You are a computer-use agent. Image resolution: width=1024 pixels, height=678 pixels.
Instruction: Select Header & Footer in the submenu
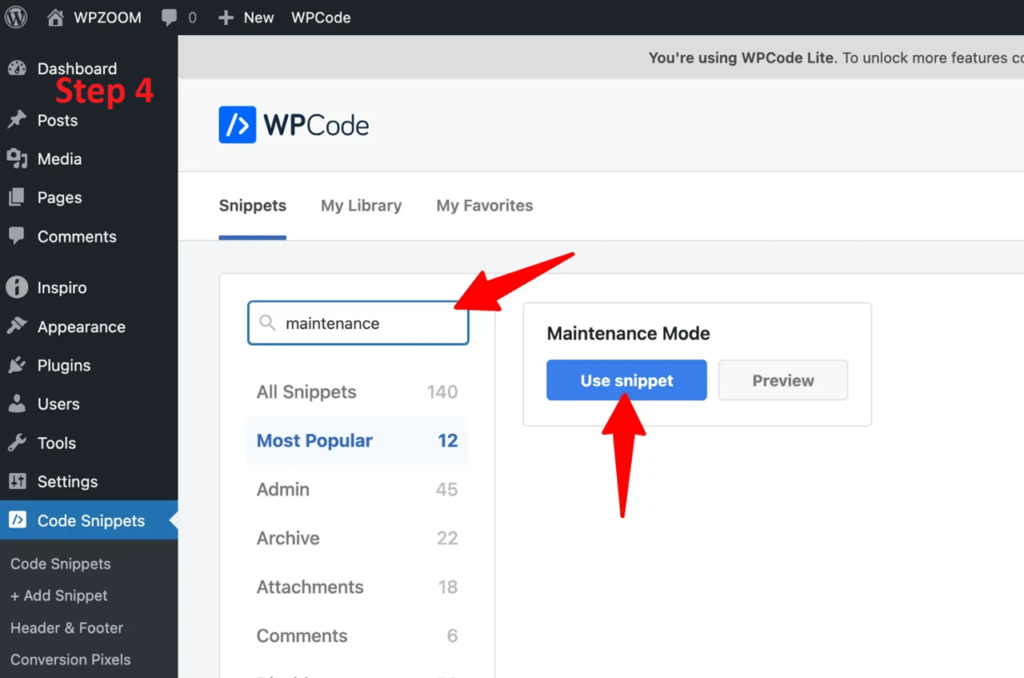tap(66, 628)
